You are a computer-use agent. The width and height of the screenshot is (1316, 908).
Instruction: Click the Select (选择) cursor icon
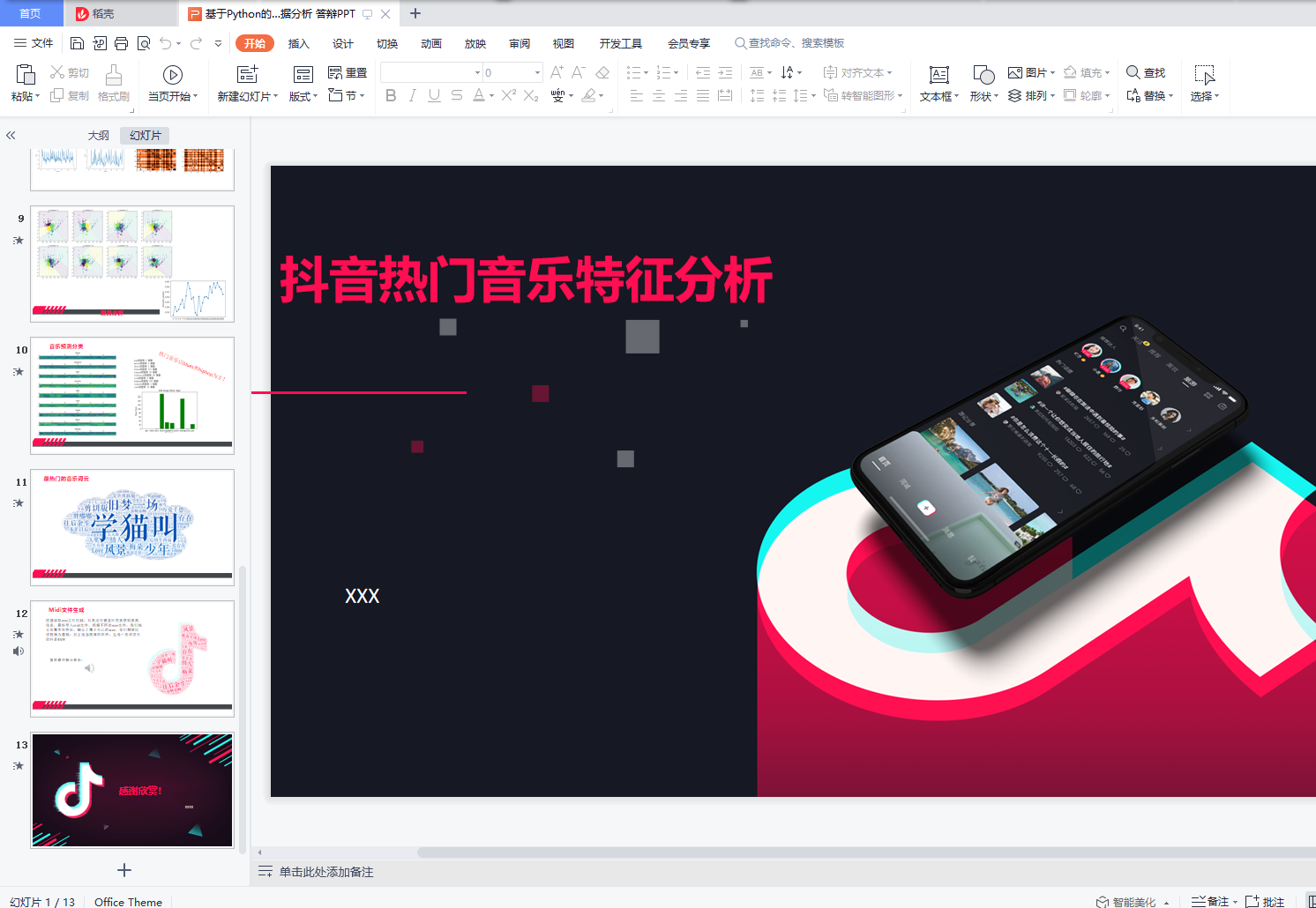click(1205, 75)
